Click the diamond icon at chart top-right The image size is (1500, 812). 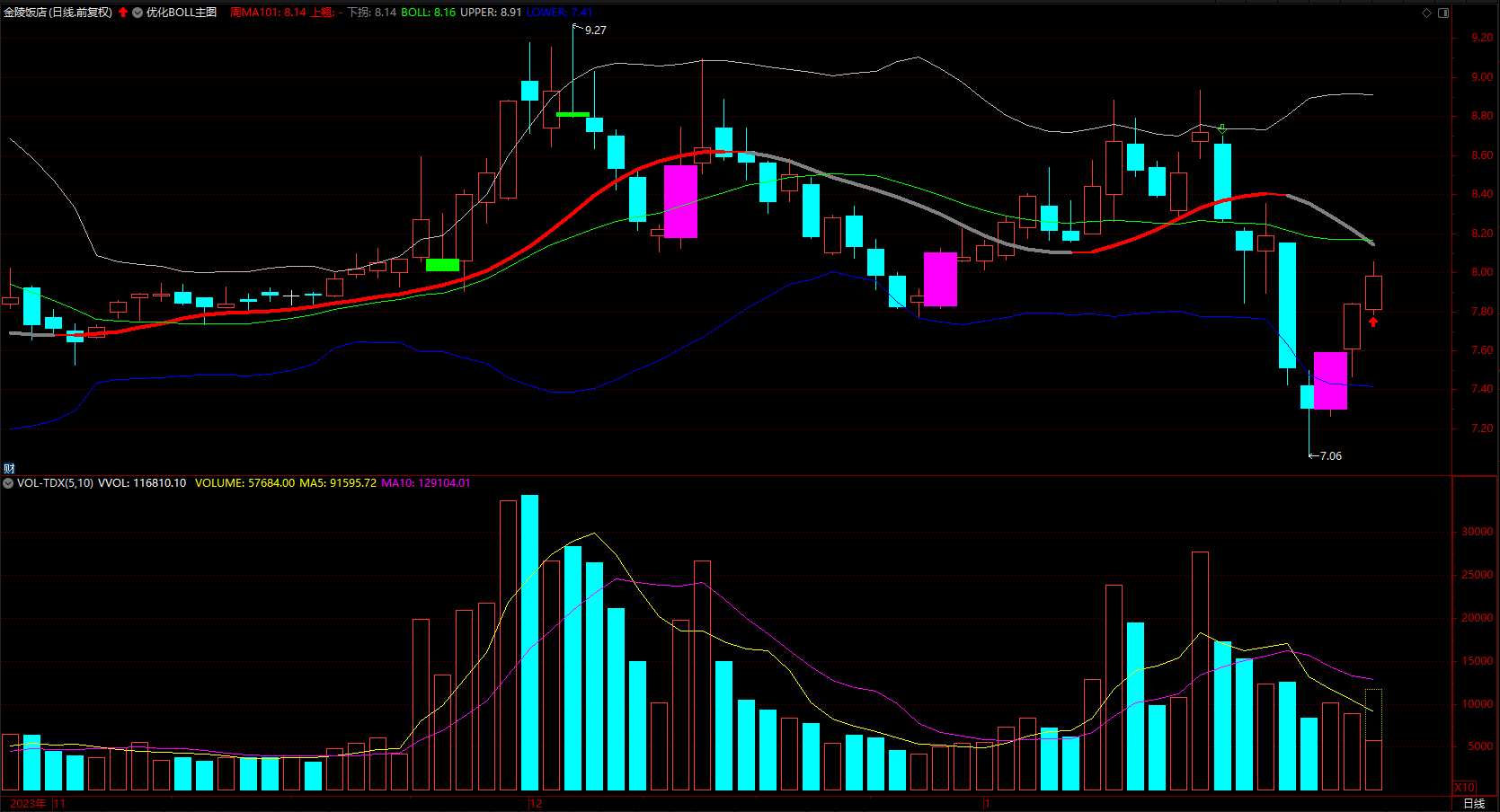[1426, 13]
